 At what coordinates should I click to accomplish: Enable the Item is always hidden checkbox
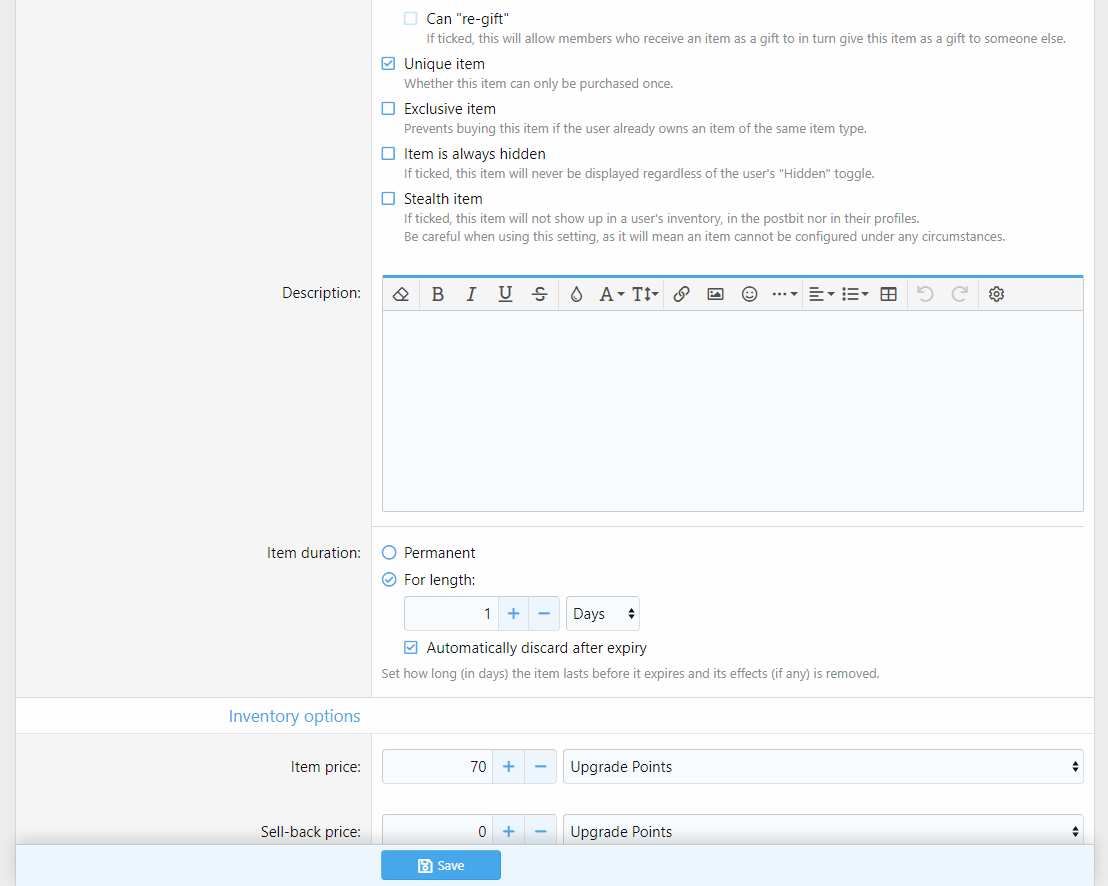pyautogui.click(x=388, y=153)
